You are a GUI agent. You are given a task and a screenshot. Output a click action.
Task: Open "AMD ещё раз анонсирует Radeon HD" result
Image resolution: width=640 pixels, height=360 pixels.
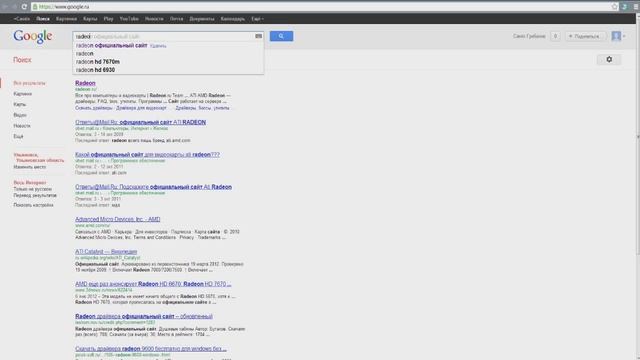click(153, 284)
